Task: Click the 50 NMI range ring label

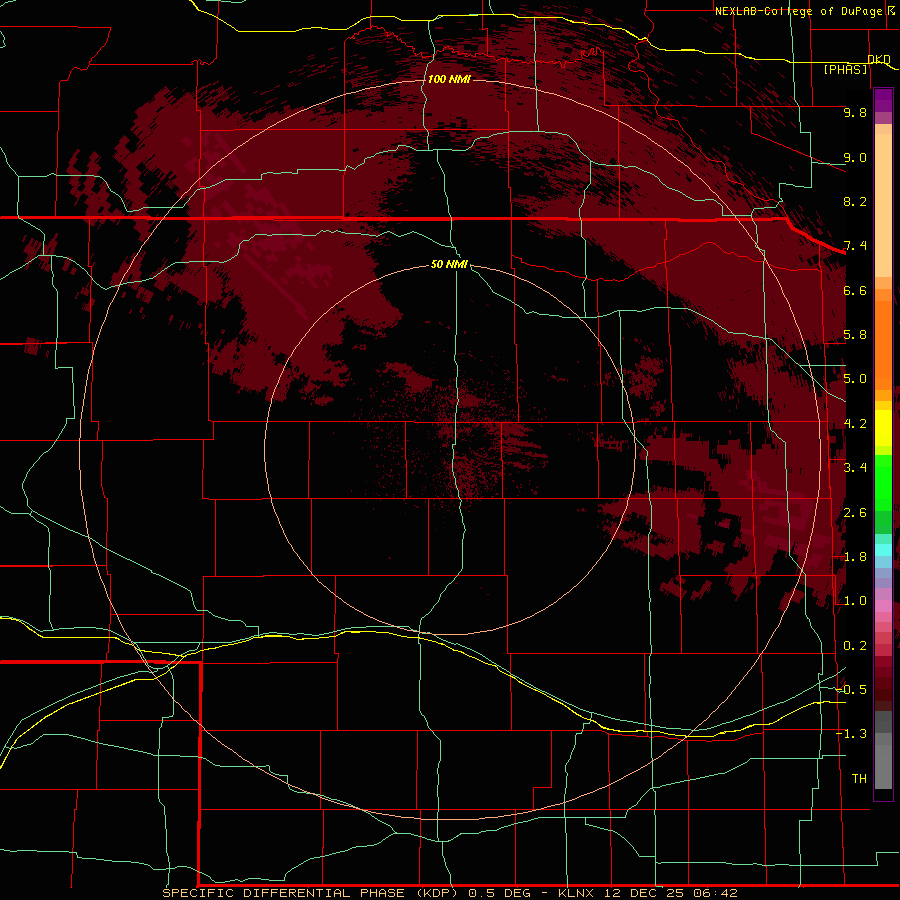Action: [x=449, y=264]
